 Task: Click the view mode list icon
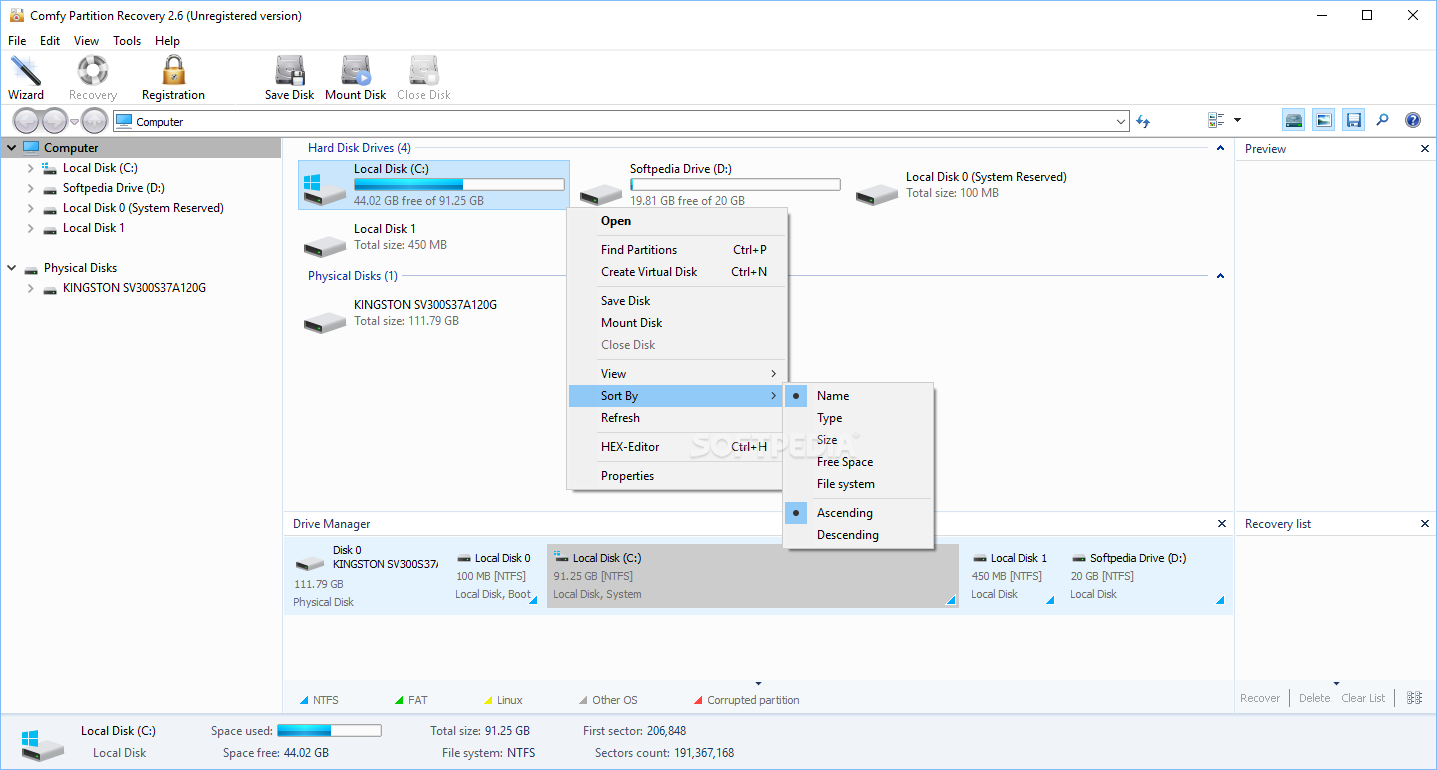pos(1216,120)
